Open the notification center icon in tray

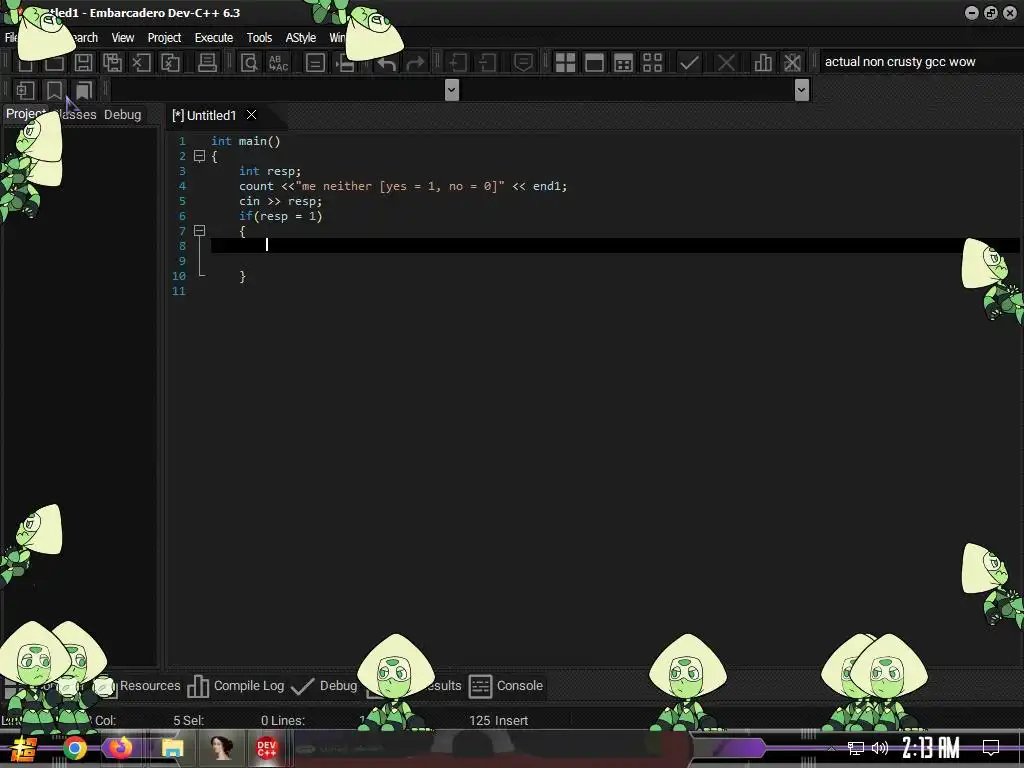[991, 748]
